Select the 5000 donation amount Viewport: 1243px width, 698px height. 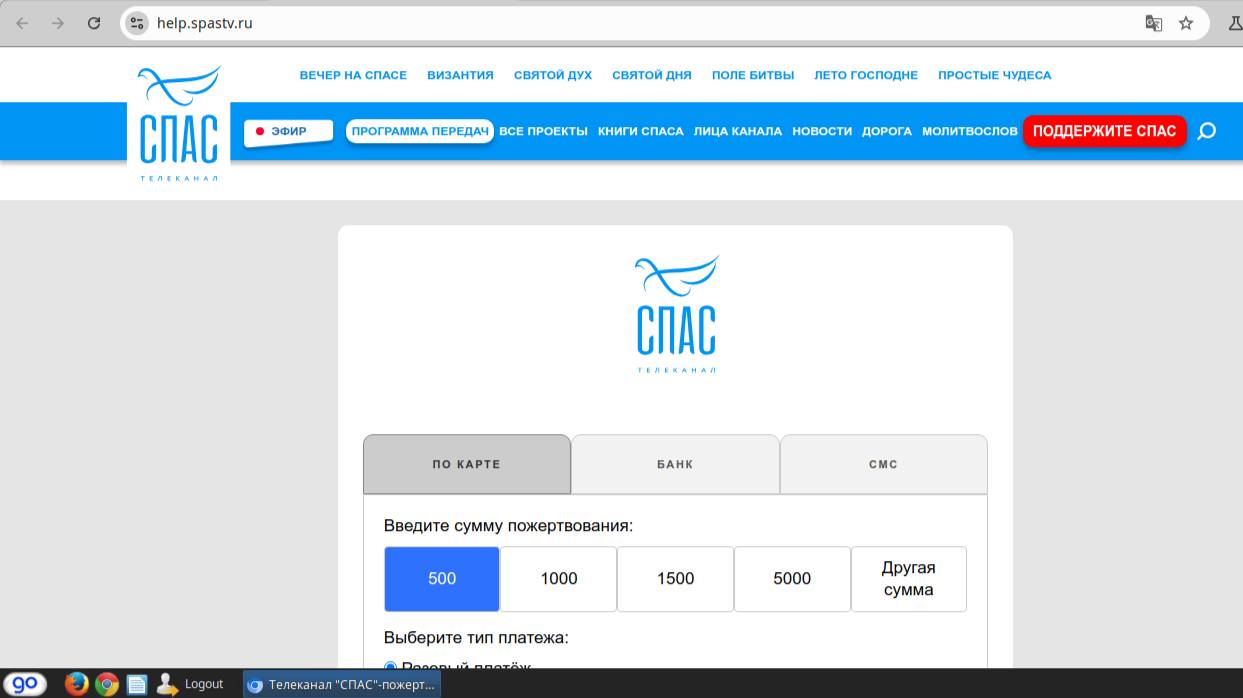click(792, 578)
